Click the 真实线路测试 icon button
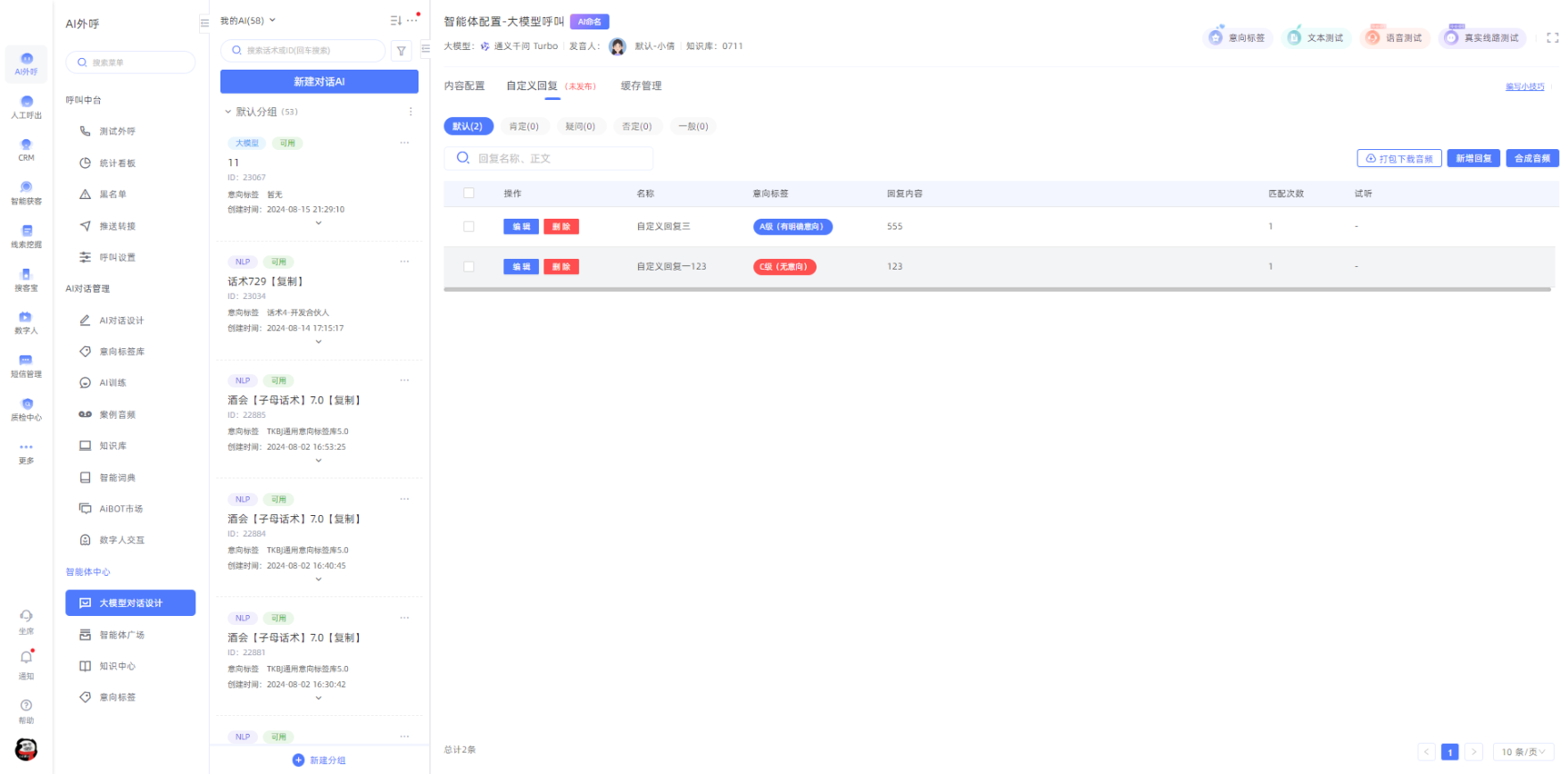This screenshot has width=1568, height=774. [x=1482, y=37]
